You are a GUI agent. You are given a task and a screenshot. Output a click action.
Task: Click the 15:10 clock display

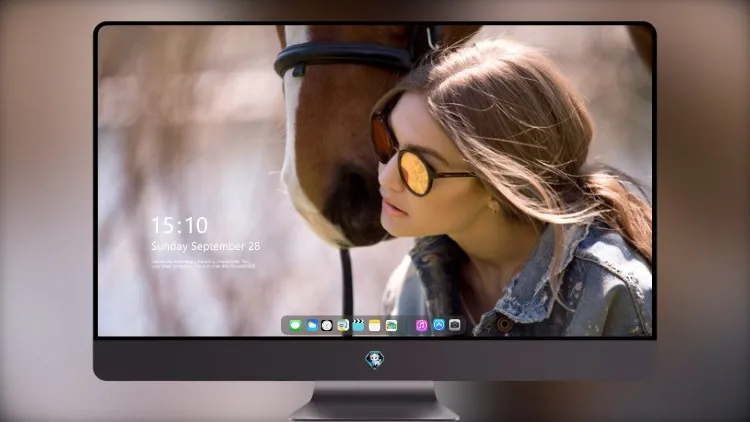(180, 225)
